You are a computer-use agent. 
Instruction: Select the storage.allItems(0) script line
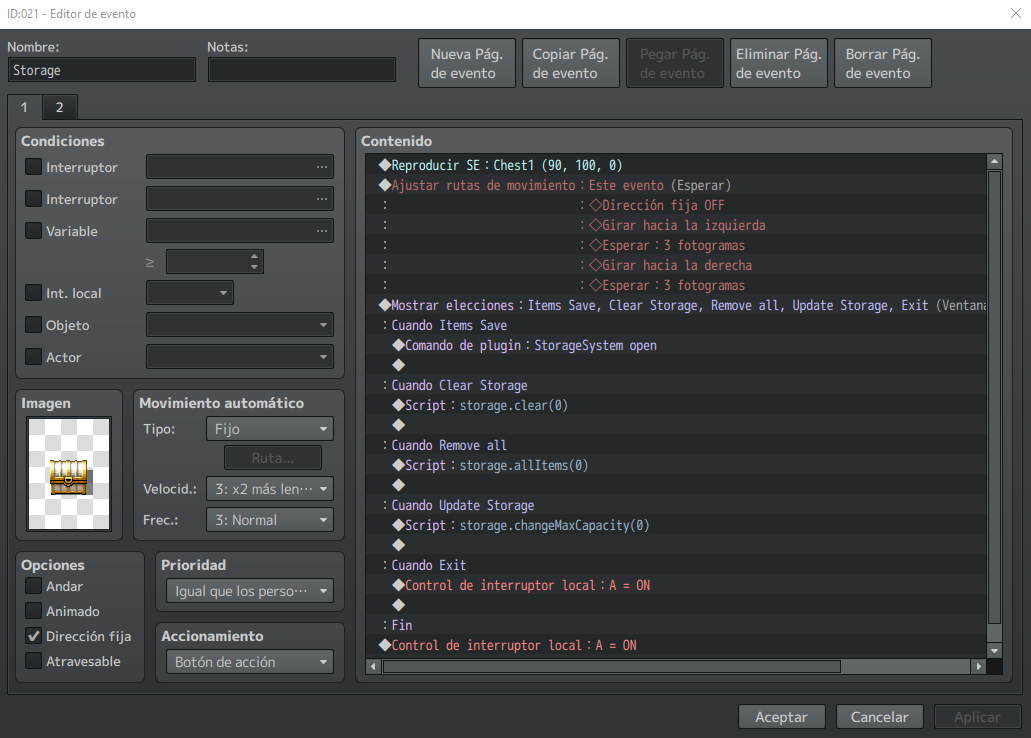[x=676, y=465]
